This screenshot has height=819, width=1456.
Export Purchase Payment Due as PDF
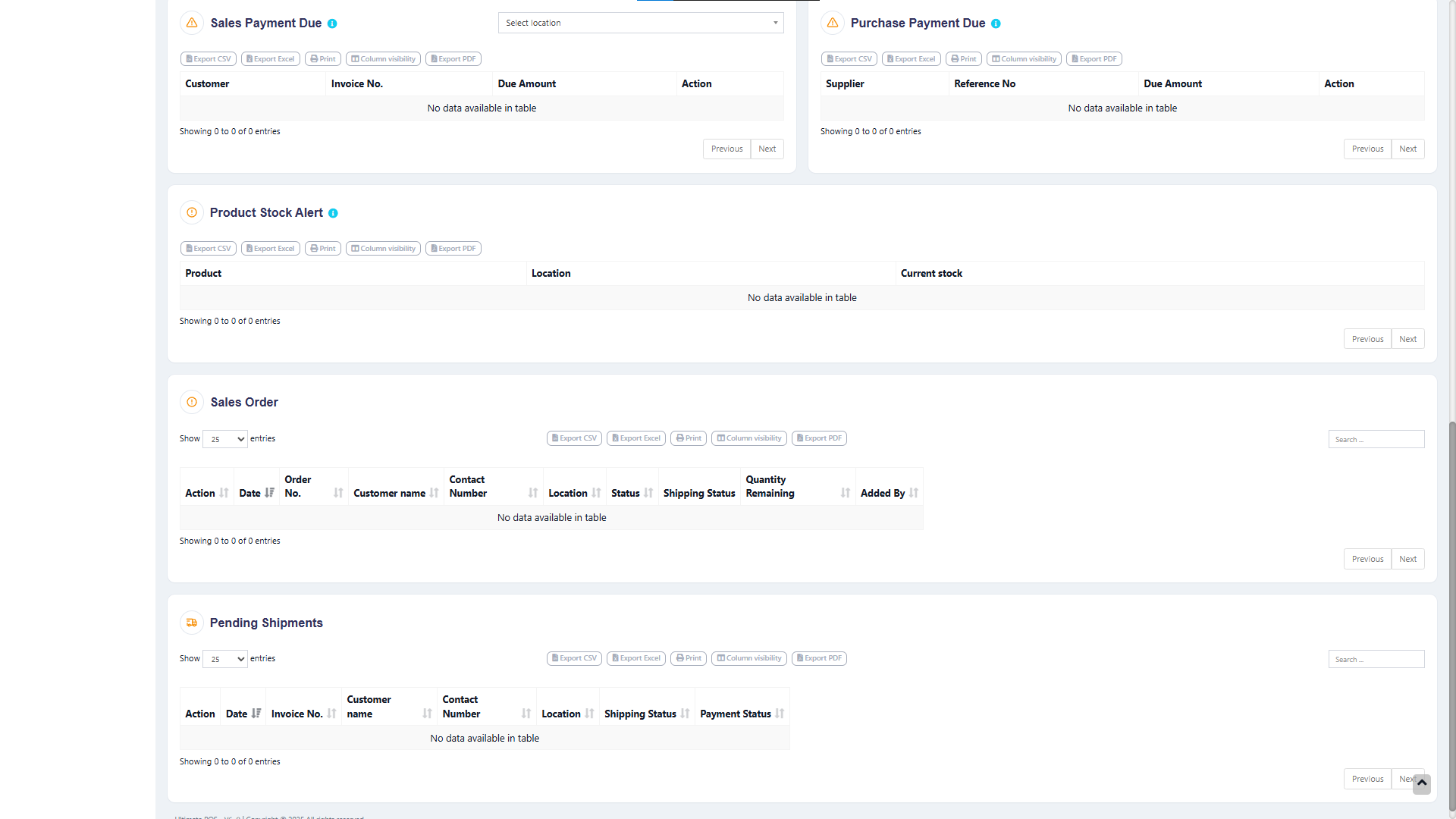[x=1094, y=58]
